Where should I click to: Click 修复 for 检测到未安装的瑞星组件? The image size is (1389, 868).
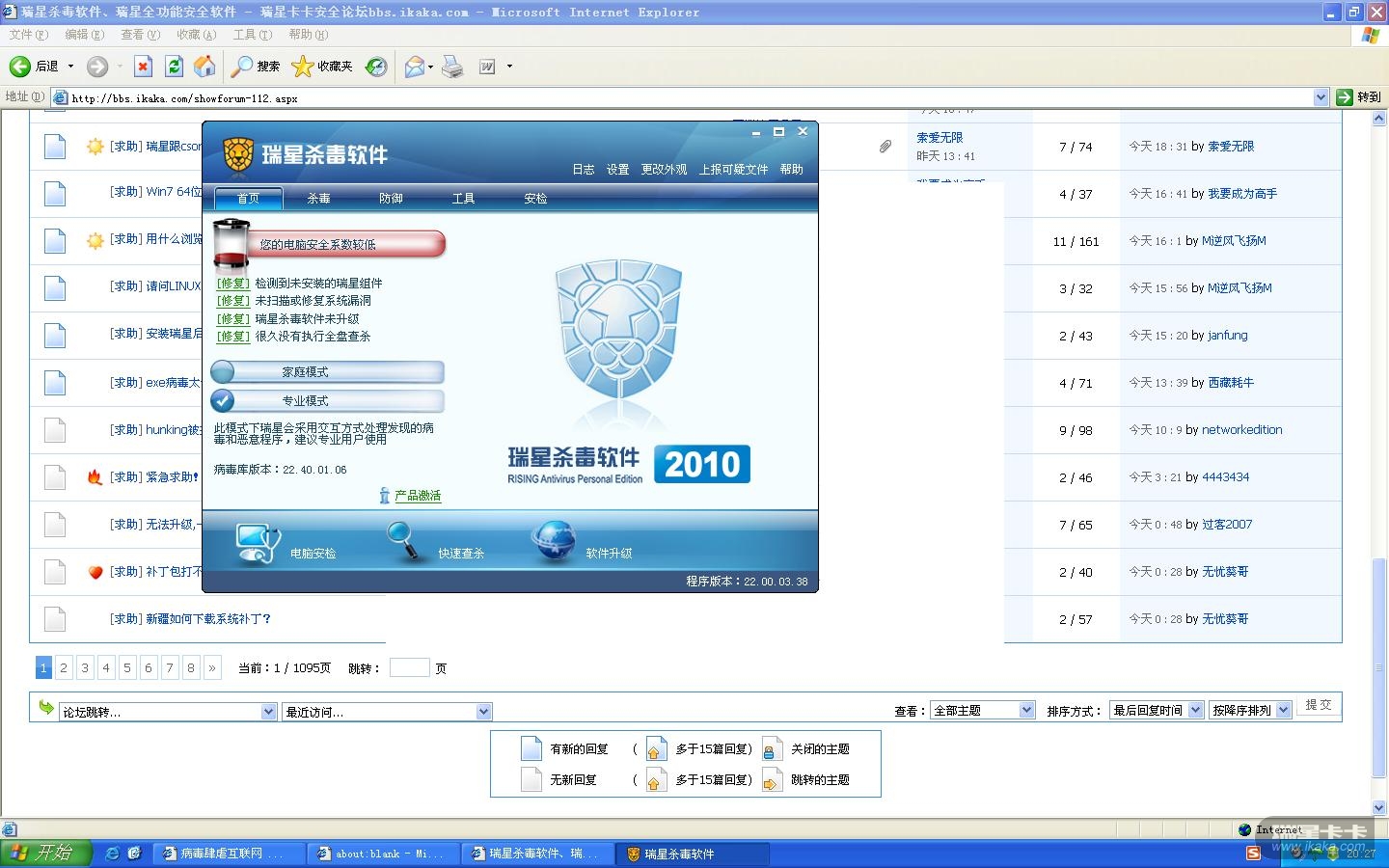(x=233, y=284)
